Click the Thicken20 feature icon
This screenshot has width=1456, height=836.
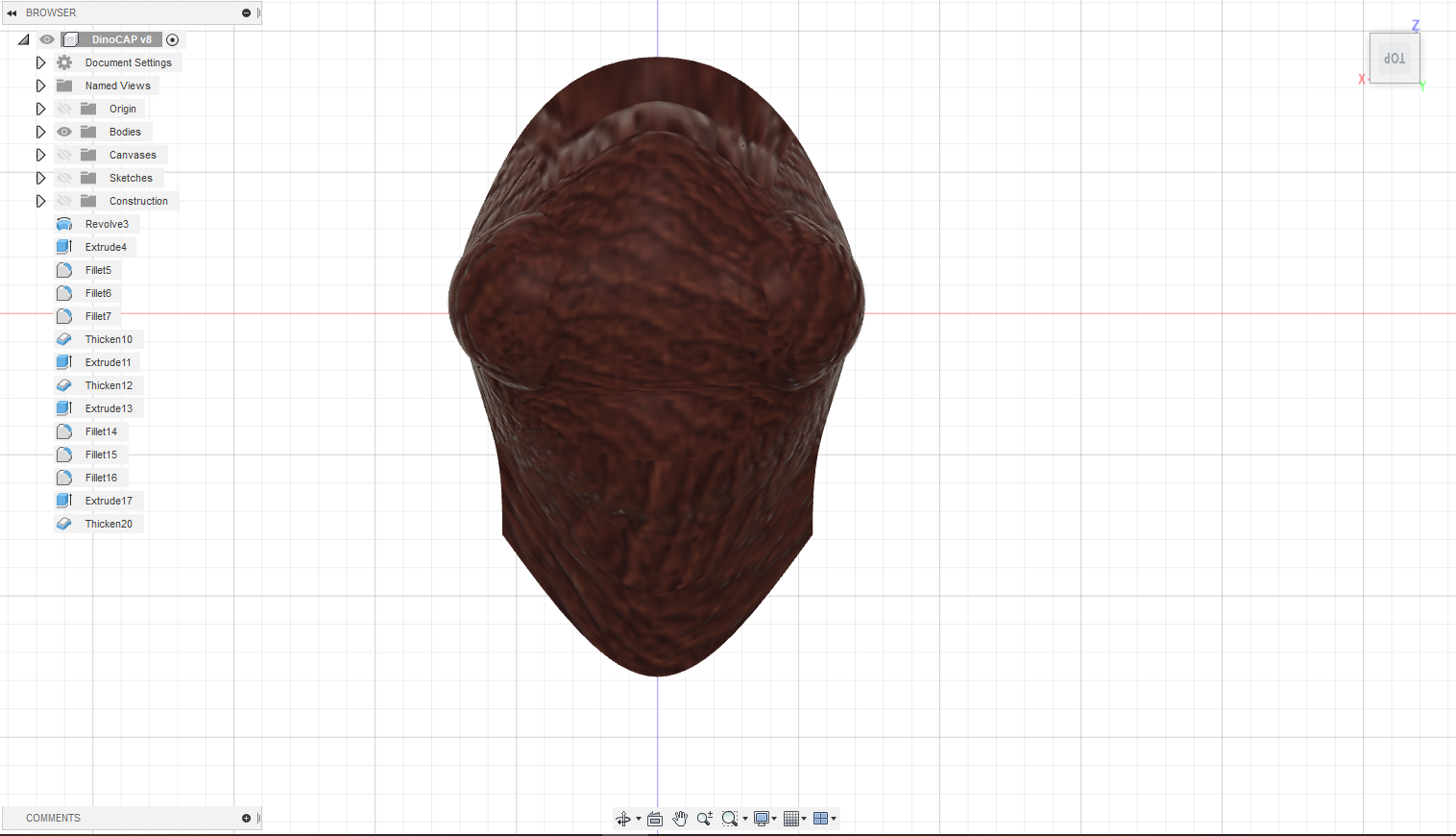[64, 524]
